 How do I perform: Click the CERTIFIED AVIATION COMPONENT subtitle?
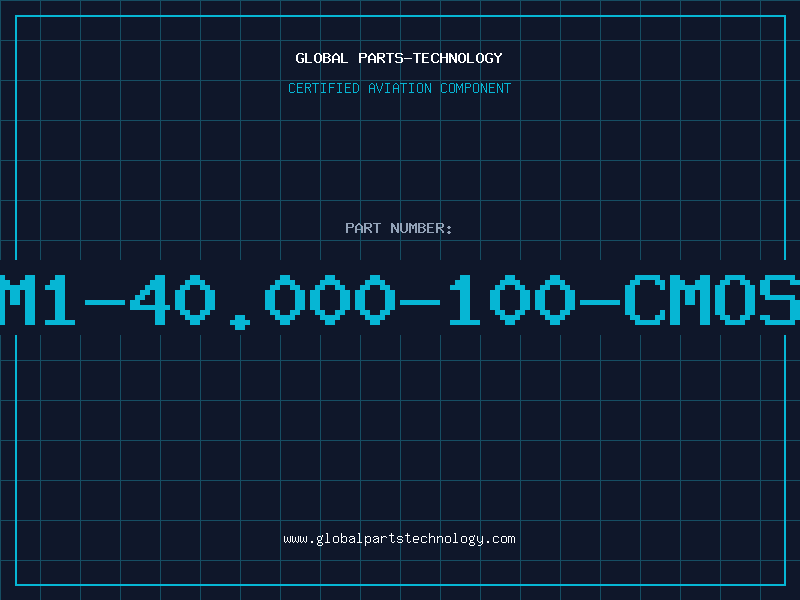click(399, 88)
